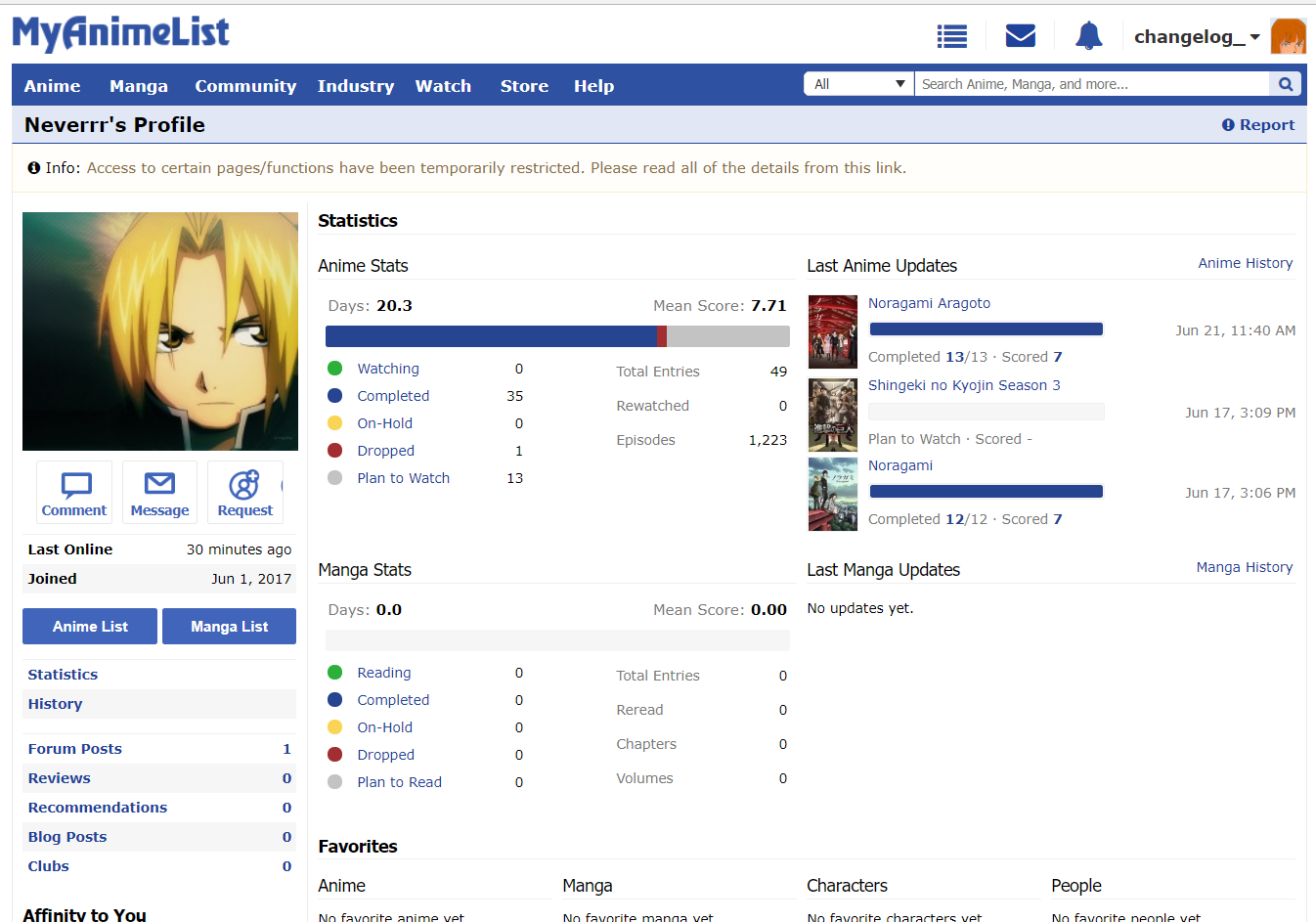Image resolution: width=1316 pixels, height=922 pixels.
Task: Click the search anime input field
Action: coord(1090,84)
